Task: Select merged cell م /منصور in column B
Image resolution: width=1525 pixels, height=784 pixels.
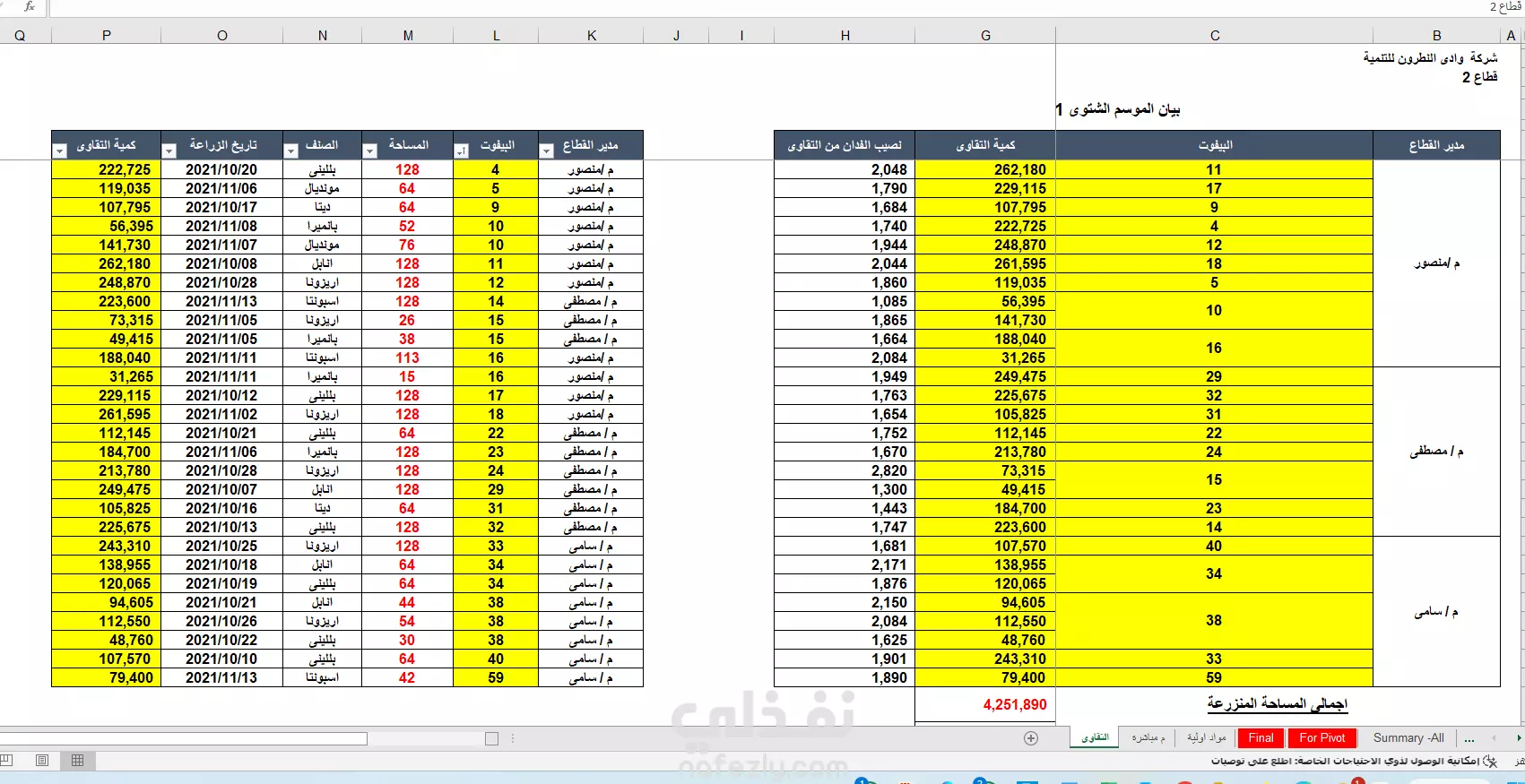Action: tap(1437, 263)
